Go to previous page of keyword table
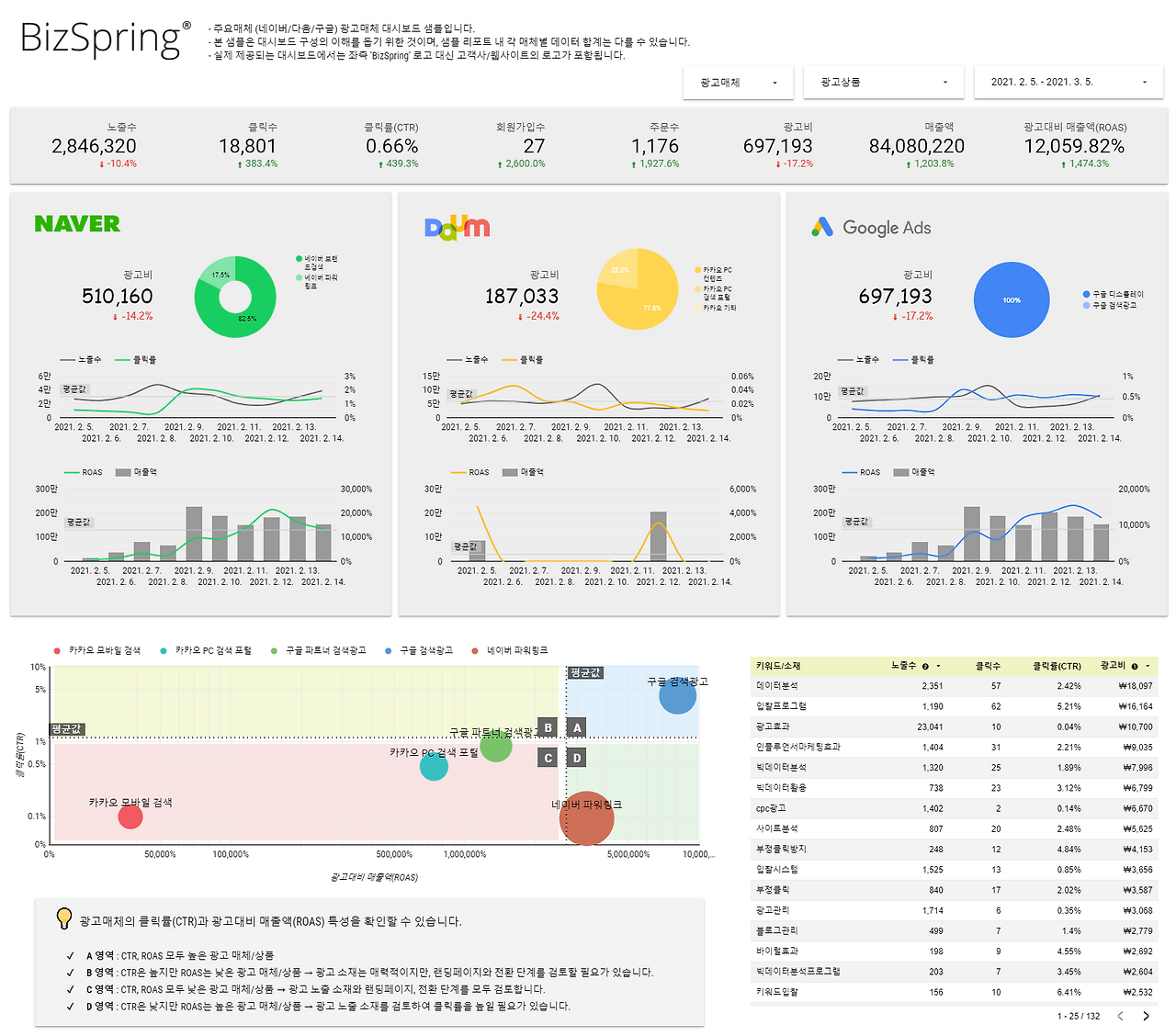 click(1120, 1016)
